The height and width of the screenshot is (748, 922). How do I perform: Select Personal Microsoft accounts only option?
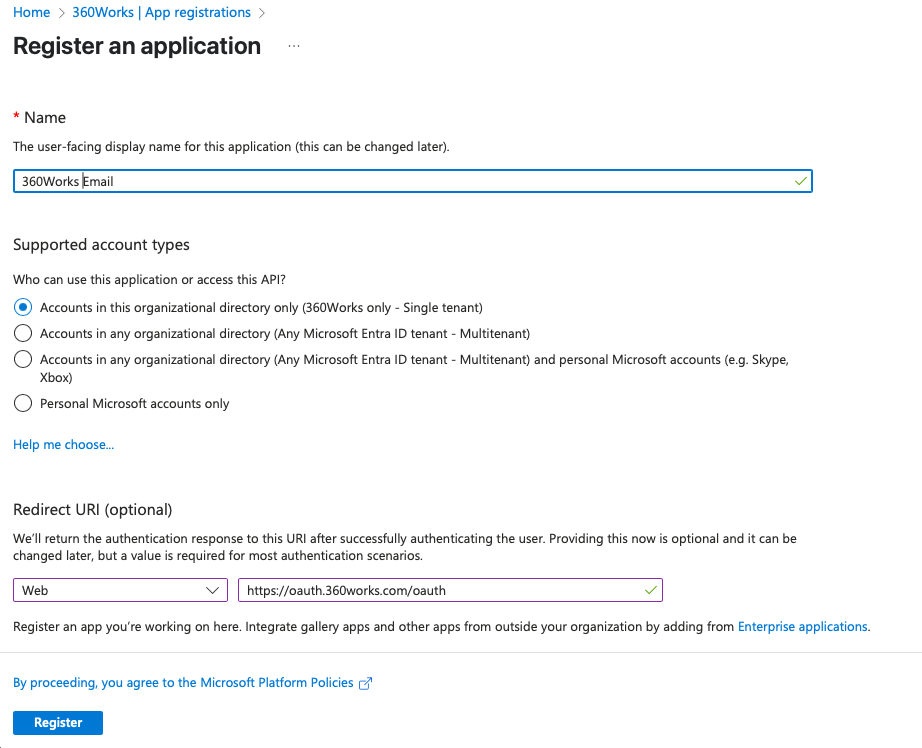23,403
